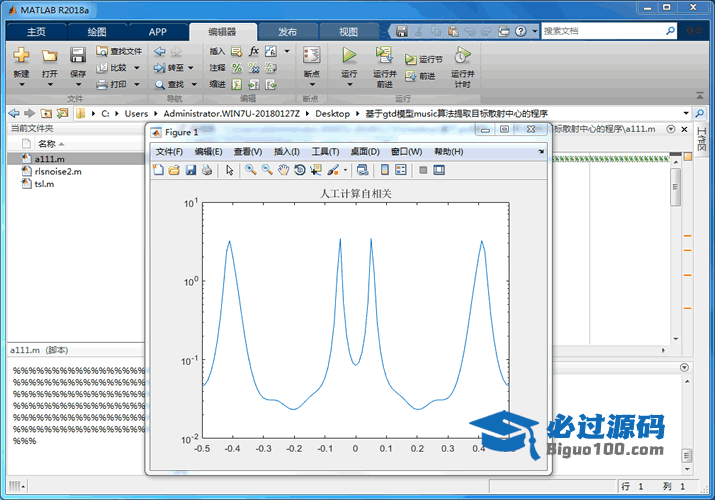Click the Desktop segment in path bar

pos(332,113)
